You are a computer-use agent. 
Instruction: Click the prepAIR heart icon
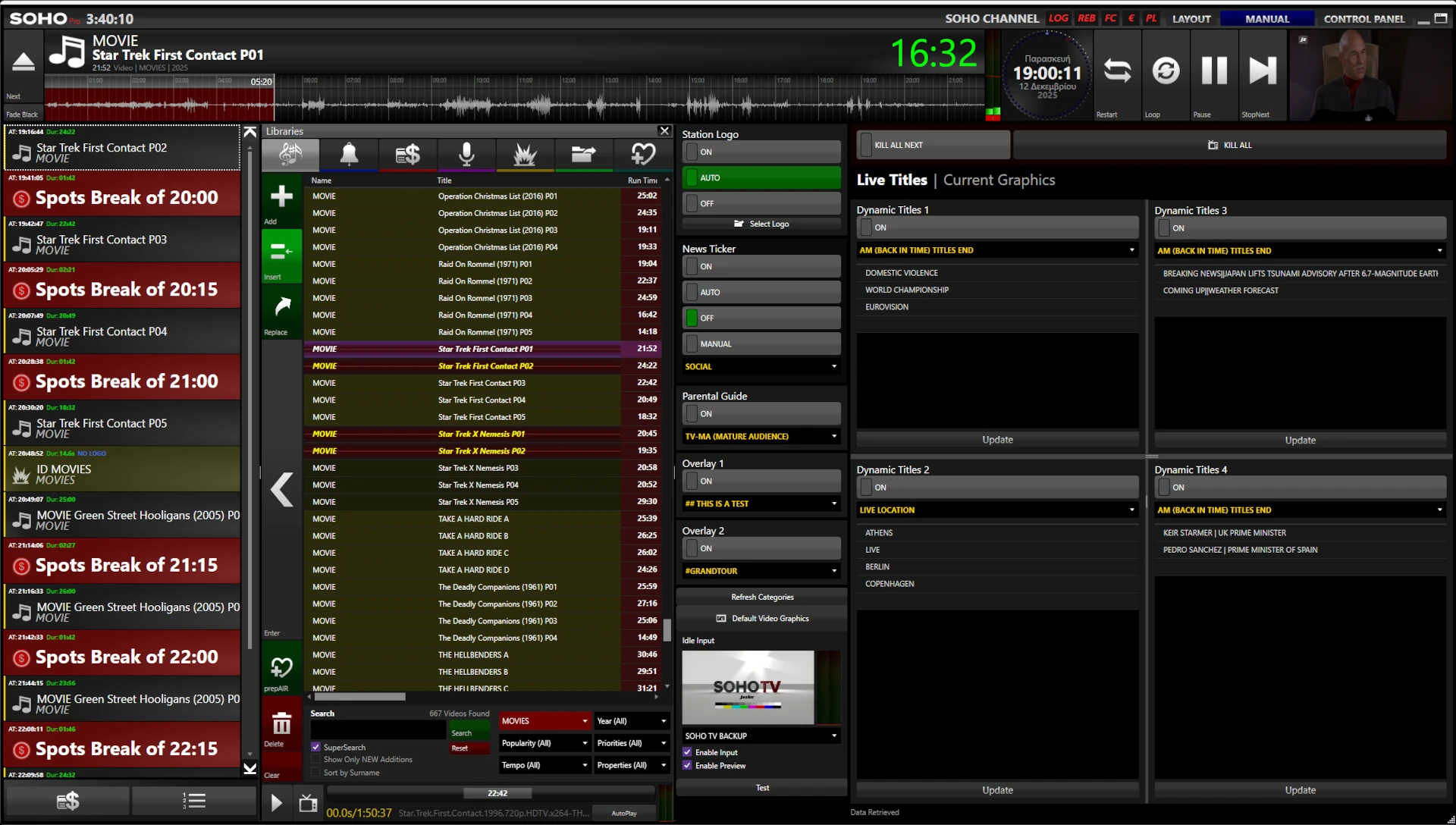pos(282,667)
